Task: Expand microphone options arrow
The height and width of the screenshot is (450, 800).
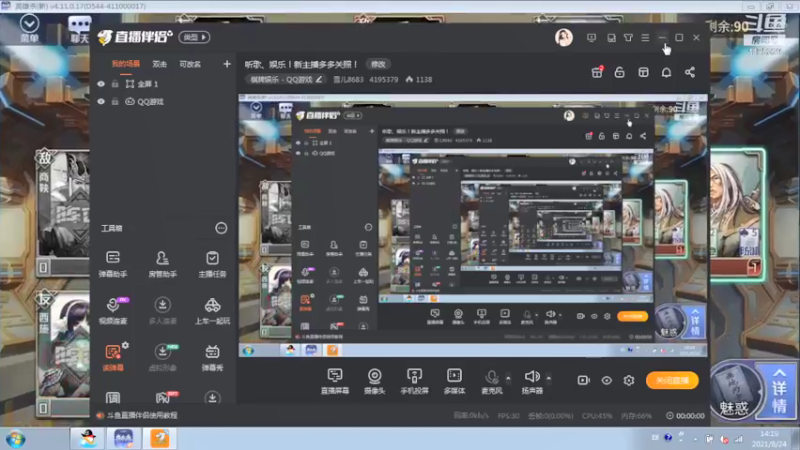Action: [508, 378]
